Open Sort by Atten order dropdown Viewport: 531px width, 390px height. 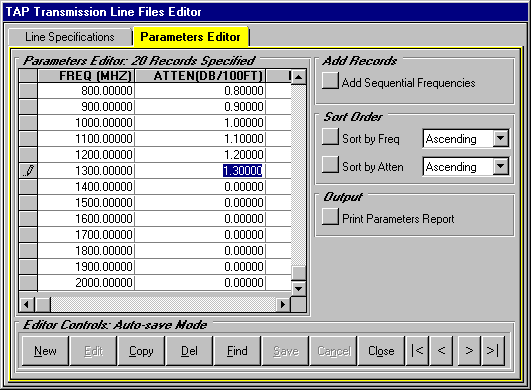coord(501,166)
